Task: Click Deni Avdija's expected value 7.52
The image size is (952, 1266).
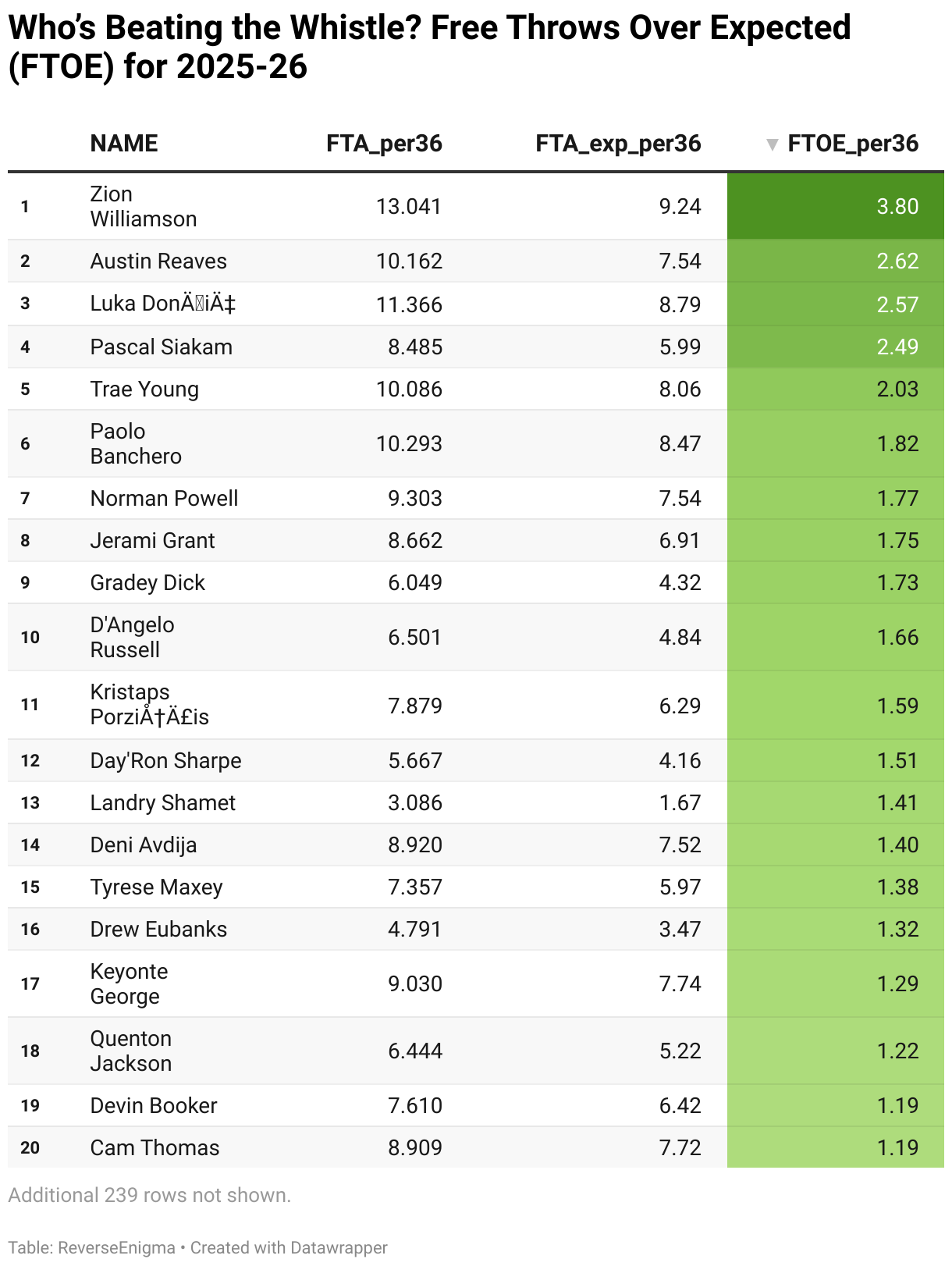Action: click(x=680, y=845)
